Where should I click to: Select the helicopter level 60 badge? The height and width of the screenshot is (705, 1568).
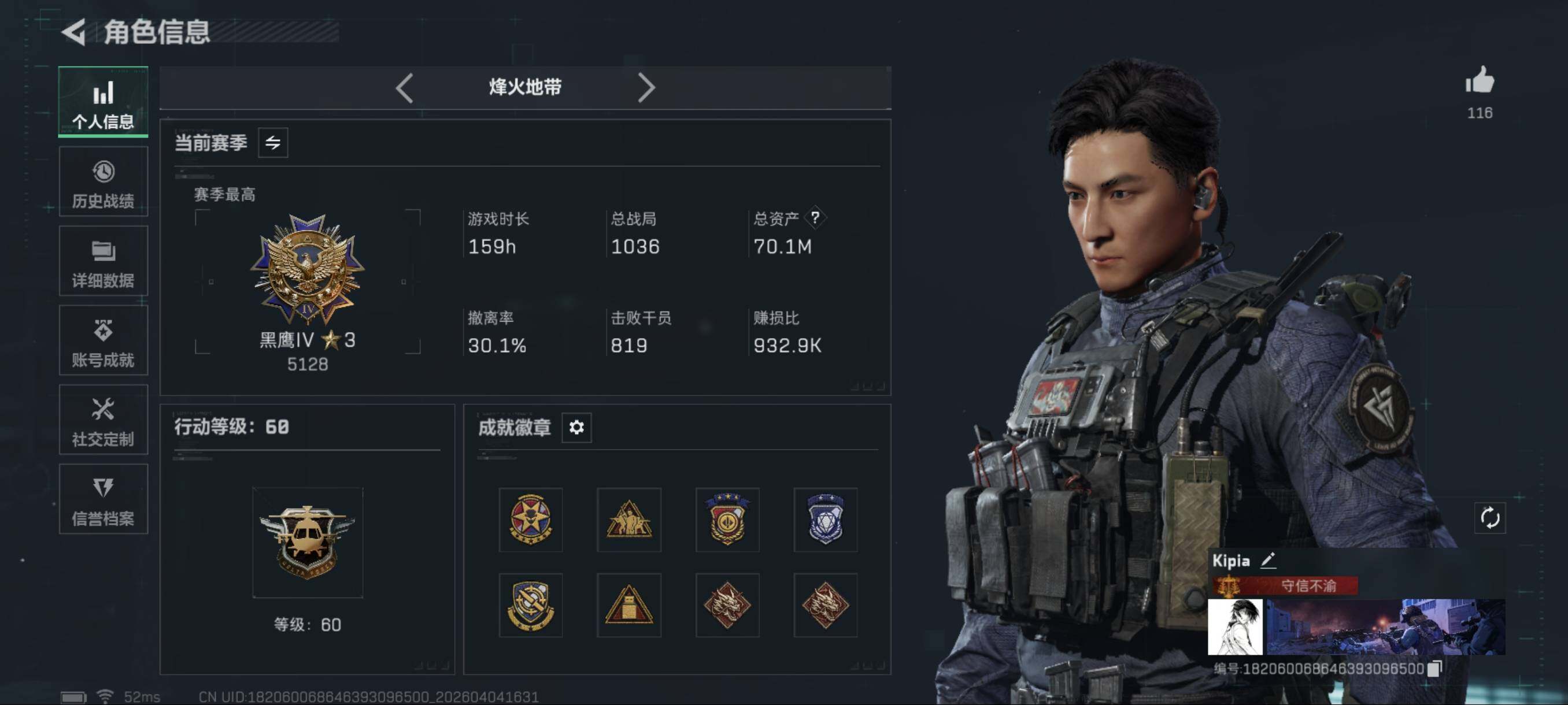[x=308, y=542]
